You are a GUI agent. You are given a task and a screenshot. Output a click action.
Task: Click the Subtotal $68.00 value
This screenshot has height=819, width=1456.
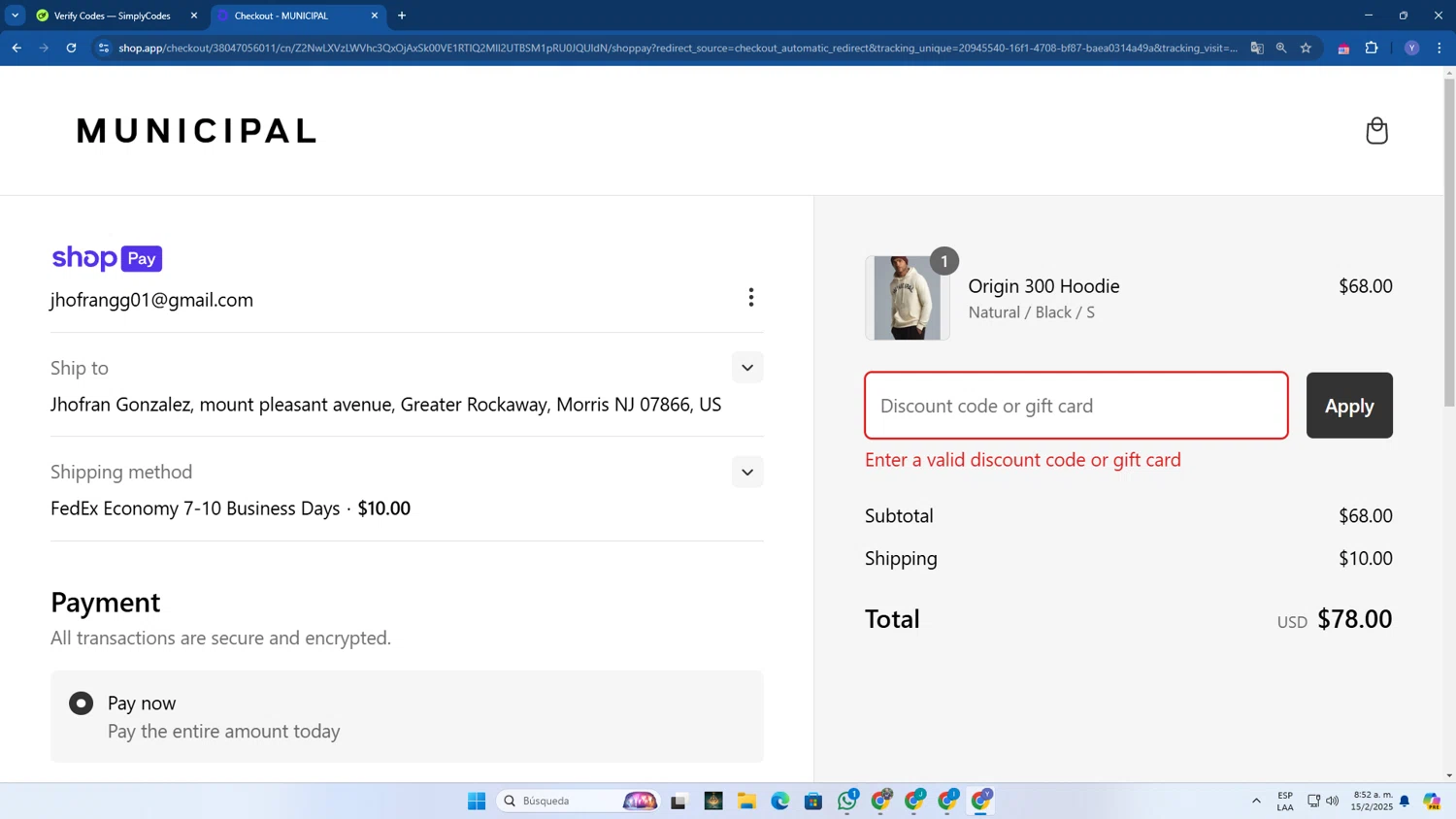coord(1366,515)
